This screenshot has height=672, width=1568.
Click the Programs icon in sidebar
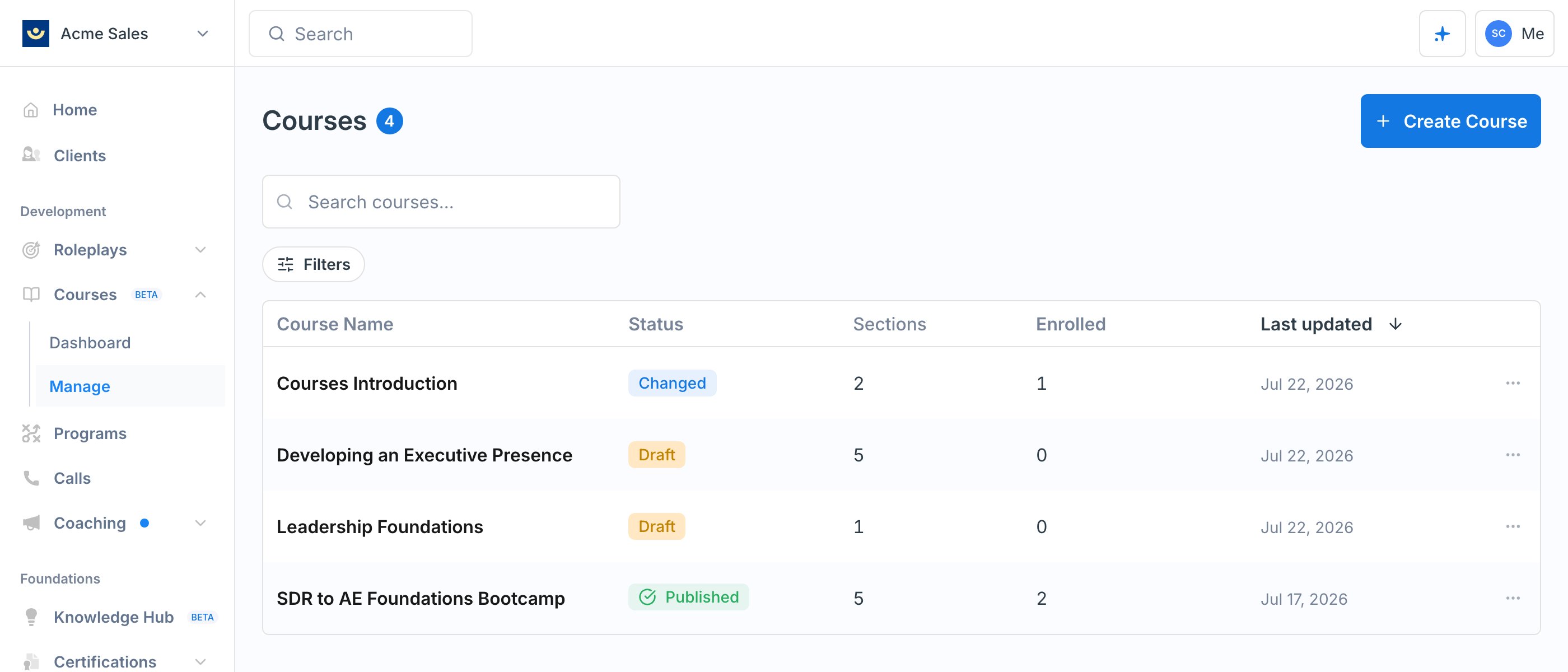[x=31, y=433]
